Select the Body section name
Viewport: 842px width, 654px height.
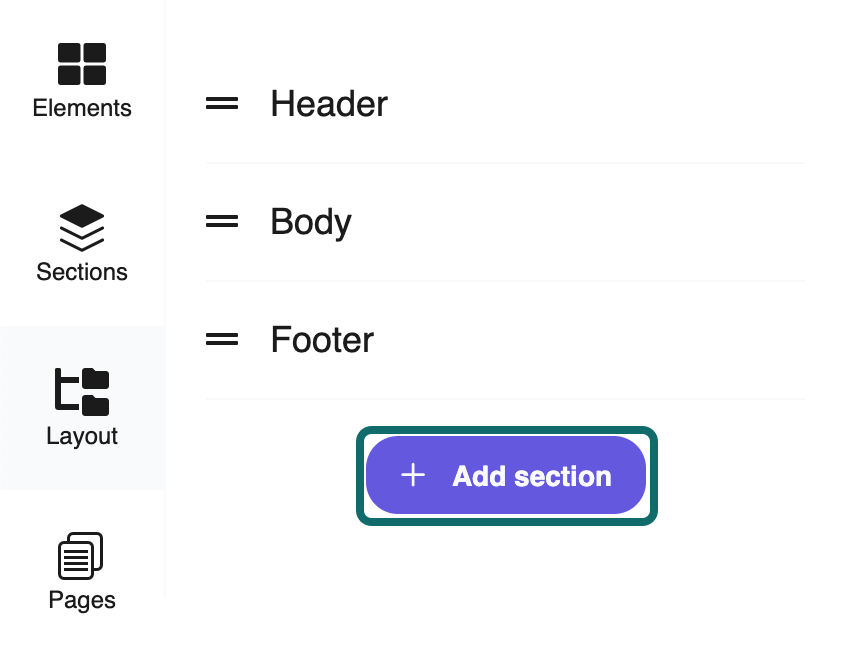tap(311, 222)
